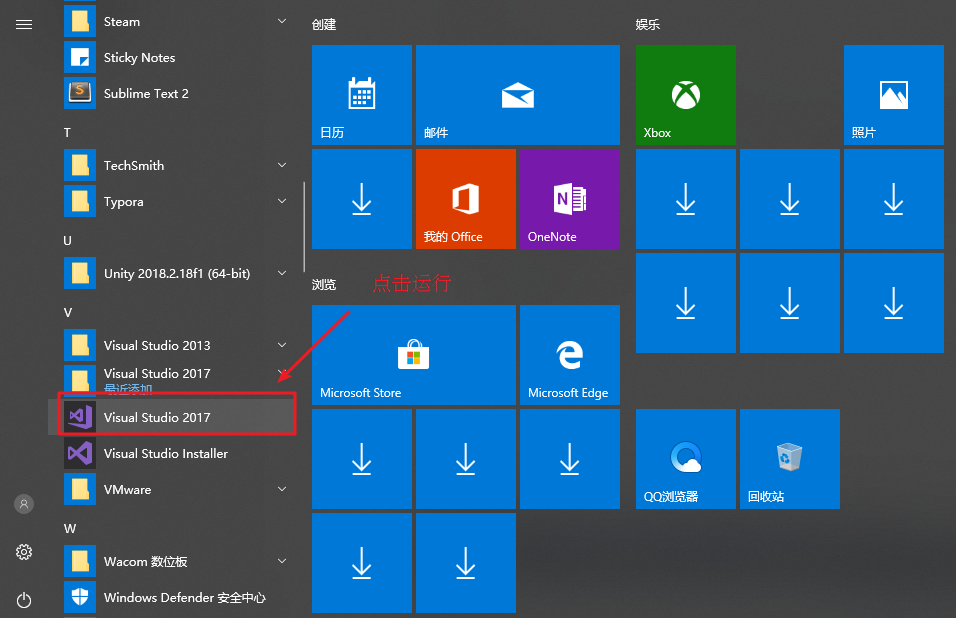Open Microsoft Store tile

click(x=413, y=355)
